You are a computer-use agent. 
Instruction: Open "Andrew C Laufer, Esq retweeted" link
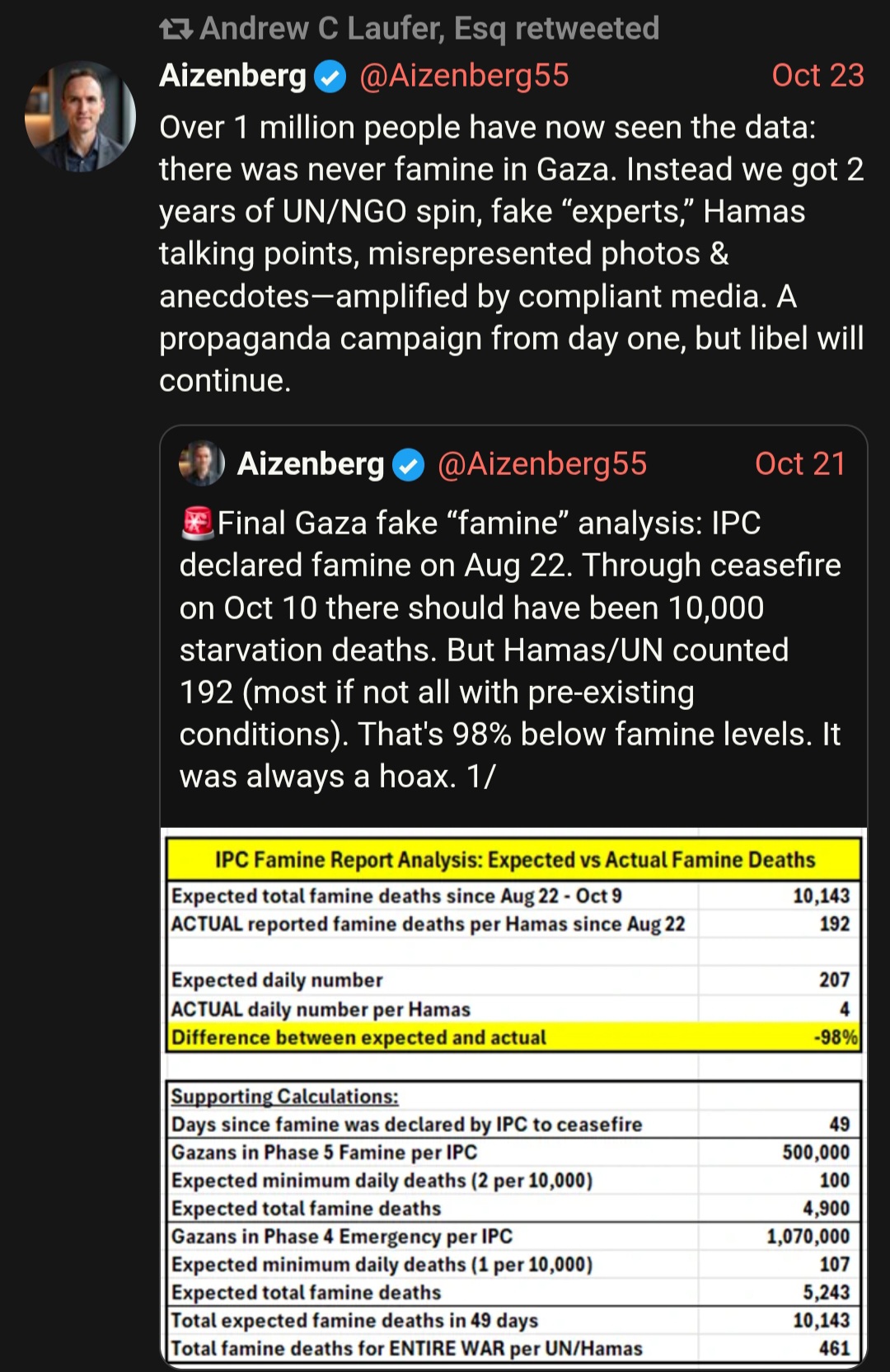(429, 29)
